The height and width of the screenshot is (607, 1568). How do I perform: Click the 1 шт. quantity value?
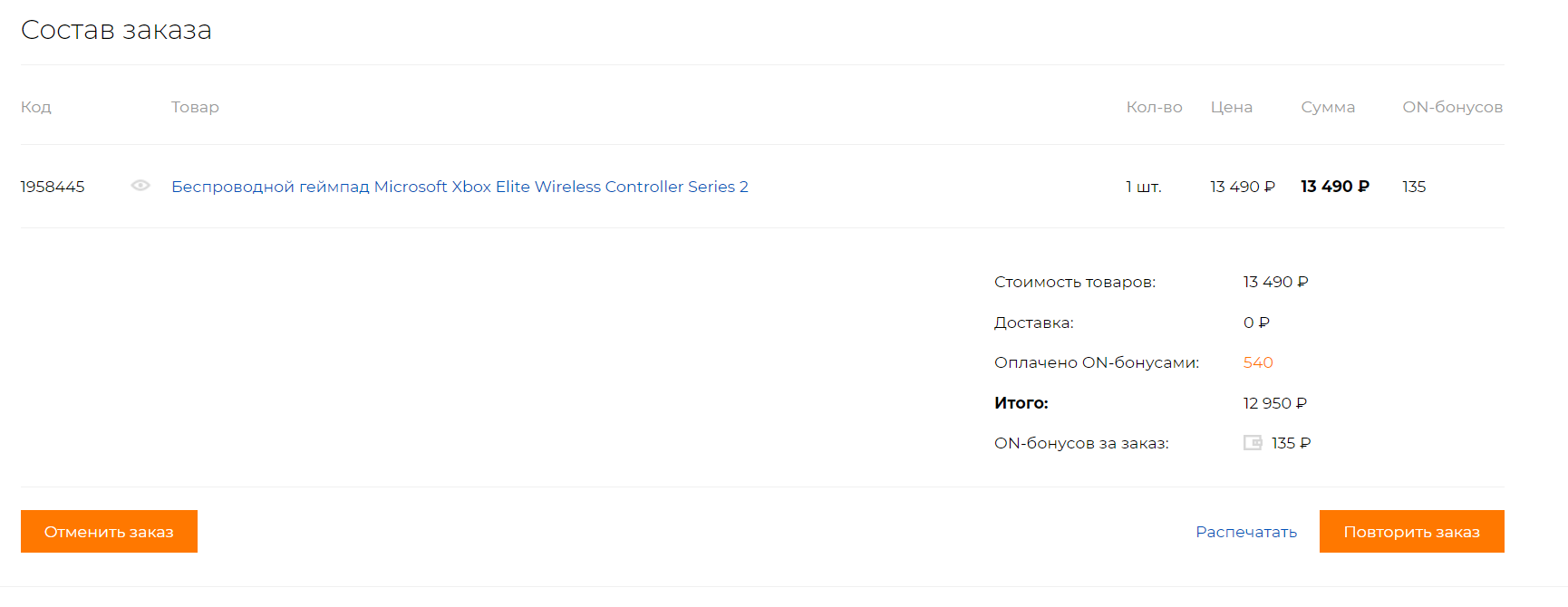(x=1143, y=187)
